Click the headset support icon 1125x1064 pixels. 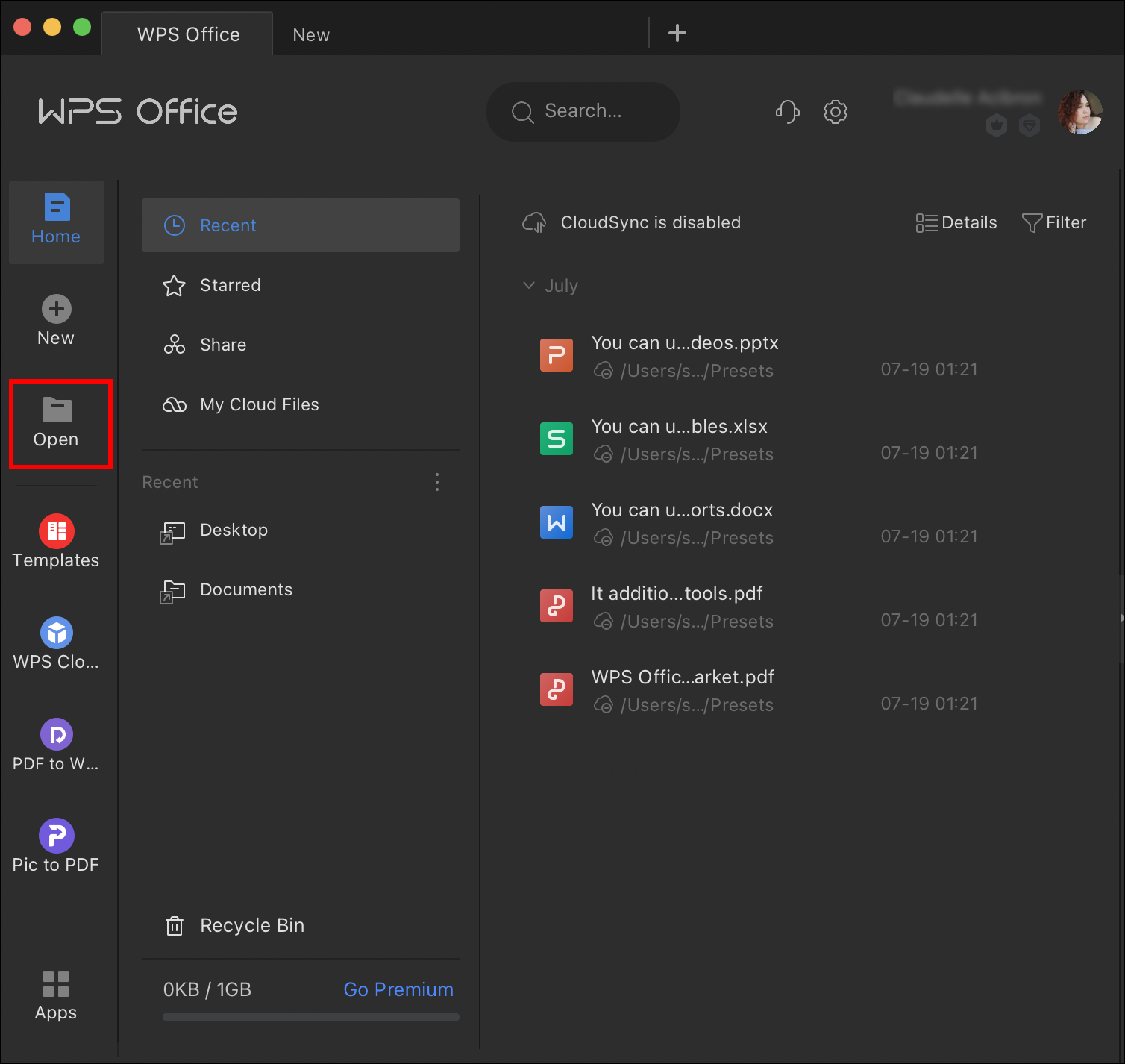[787, 112]
